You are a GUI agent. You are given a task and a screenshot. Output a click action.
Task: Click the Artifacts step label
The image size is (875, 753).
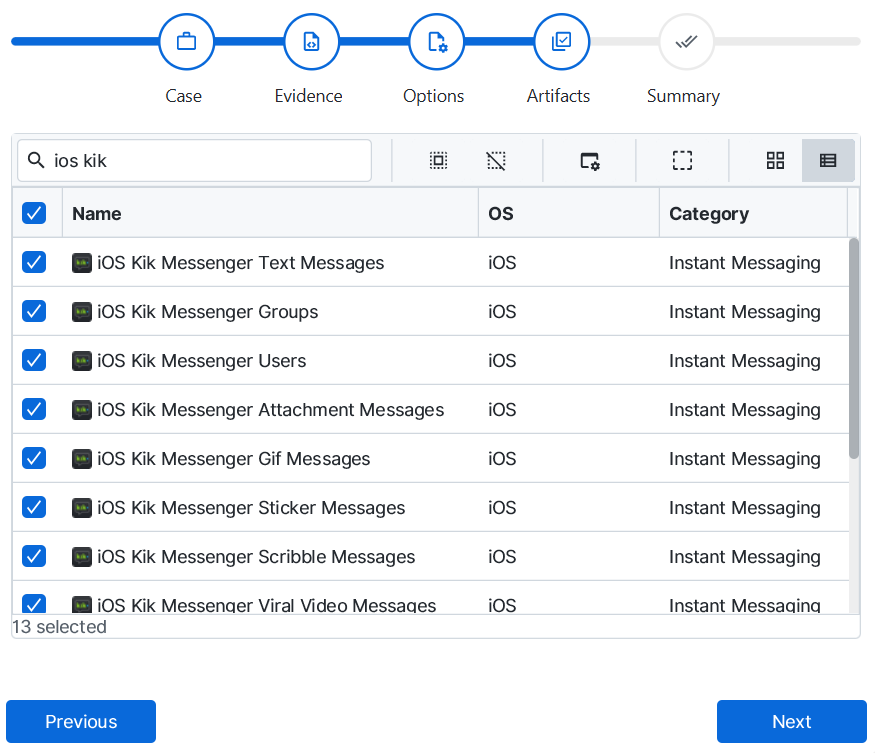(559, 96)
